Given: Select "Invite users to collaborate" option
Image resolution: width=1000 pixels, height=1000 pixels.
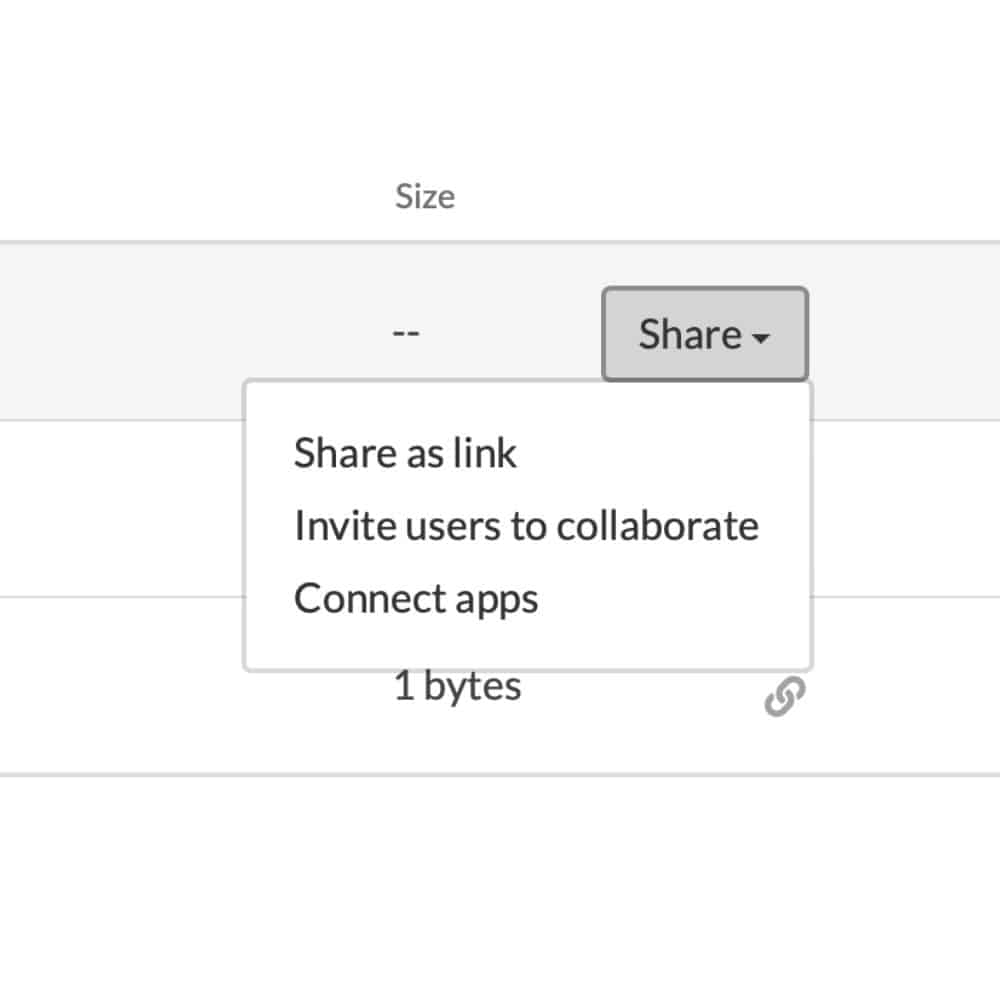Looking at the screenshot, I should (527, 526).
